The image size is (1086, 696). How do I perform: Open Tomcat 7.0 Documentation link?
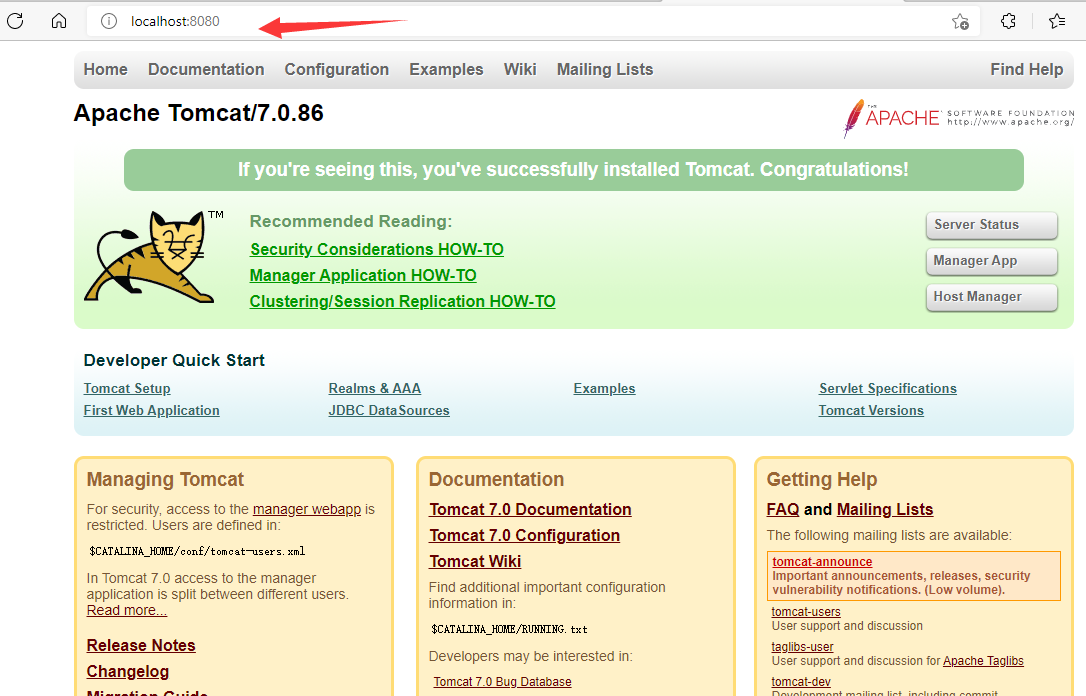coord(530,510)
